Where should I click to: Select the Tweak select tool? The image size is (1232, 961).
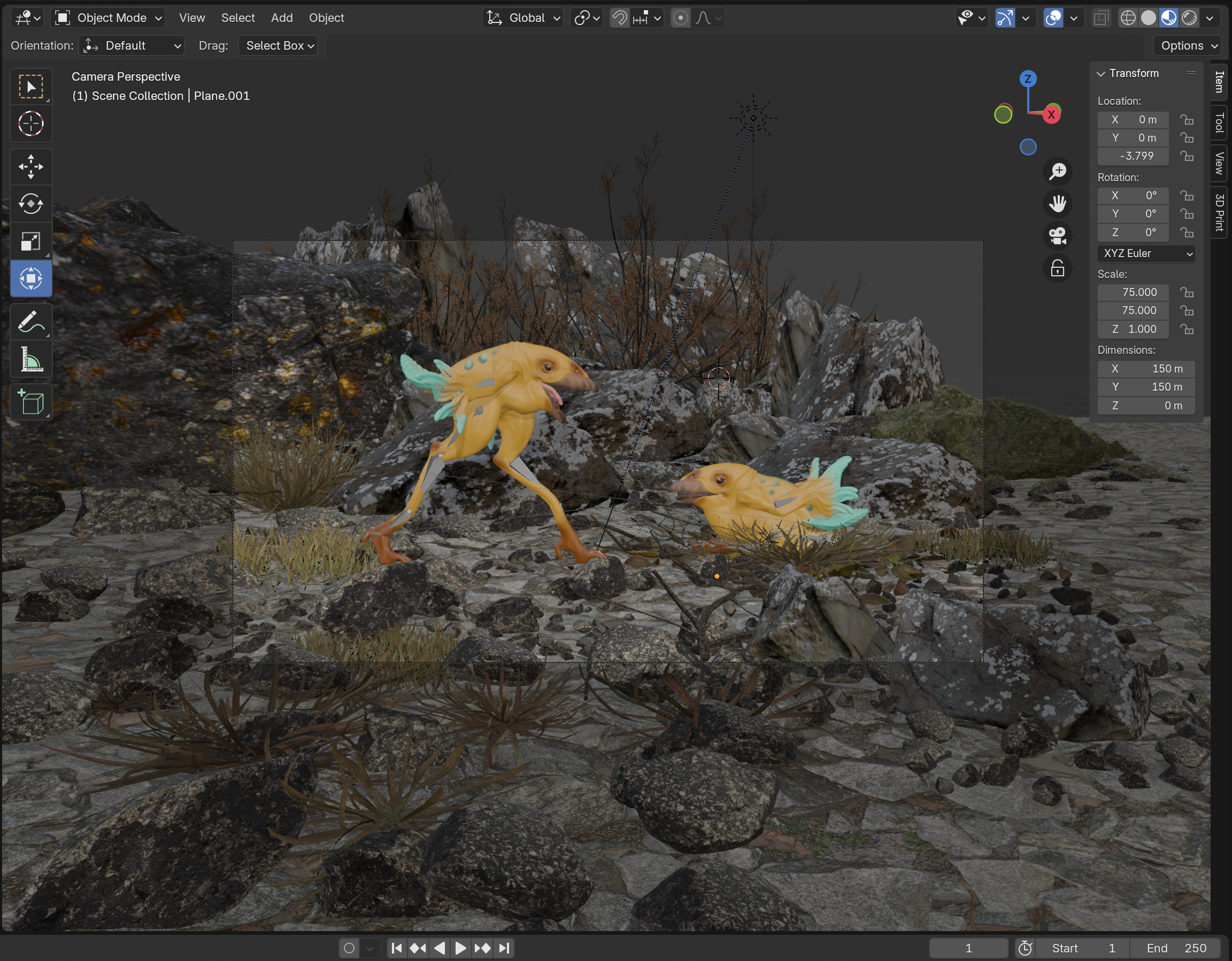pyautogui.click(x=31, y=86)
